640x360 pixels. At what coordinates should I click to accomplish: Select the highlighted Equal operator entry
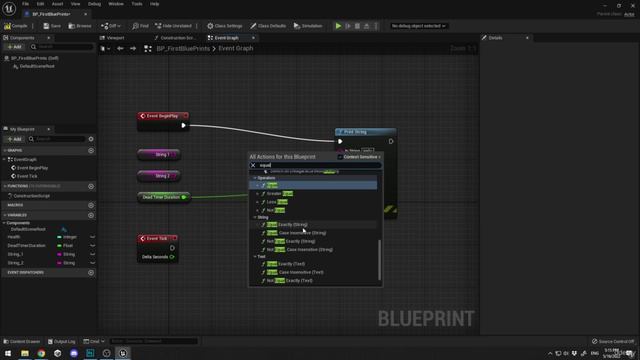tap(313, 185)
